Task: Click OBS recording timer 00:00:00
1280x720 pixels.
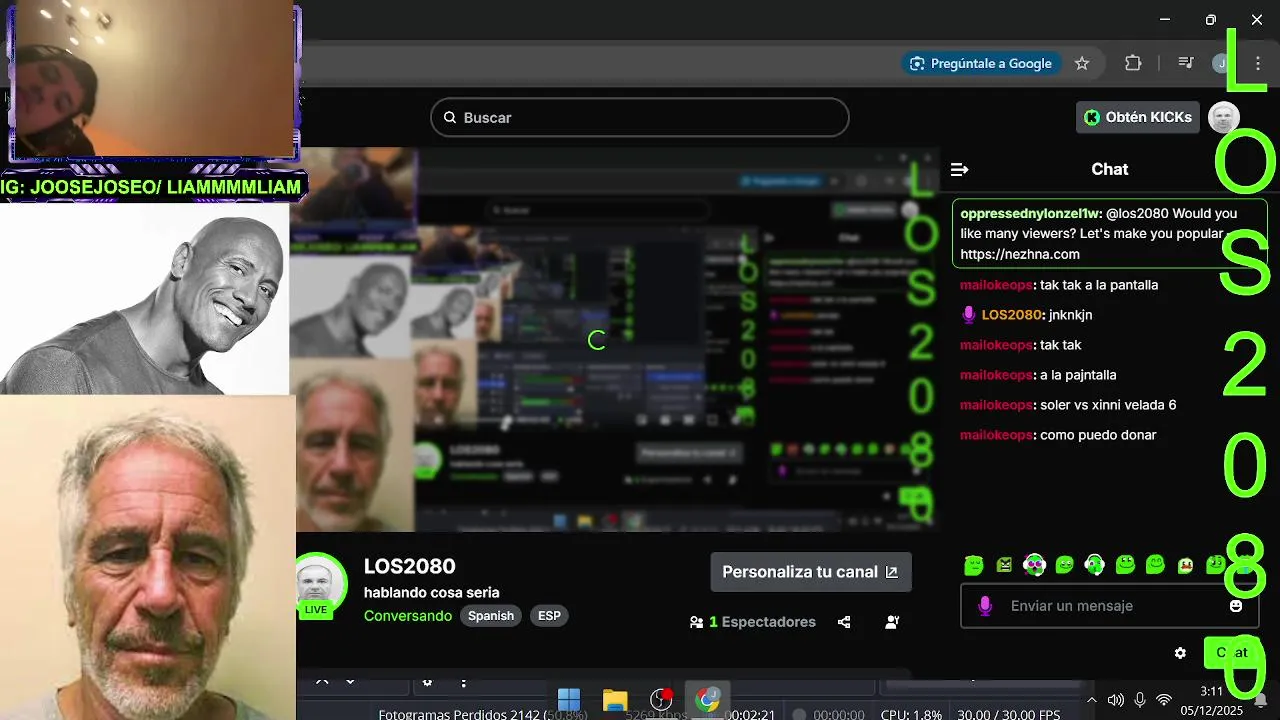Action: click(838, 714)
